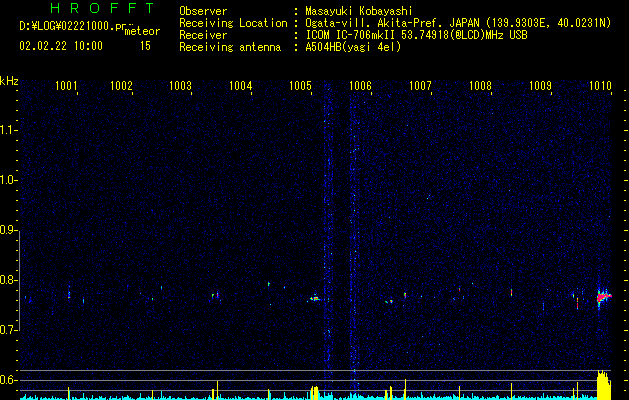This screenshot has height=400, width=629.
Task: Click the 1002 time axis marker
Action: click(121, 86)
